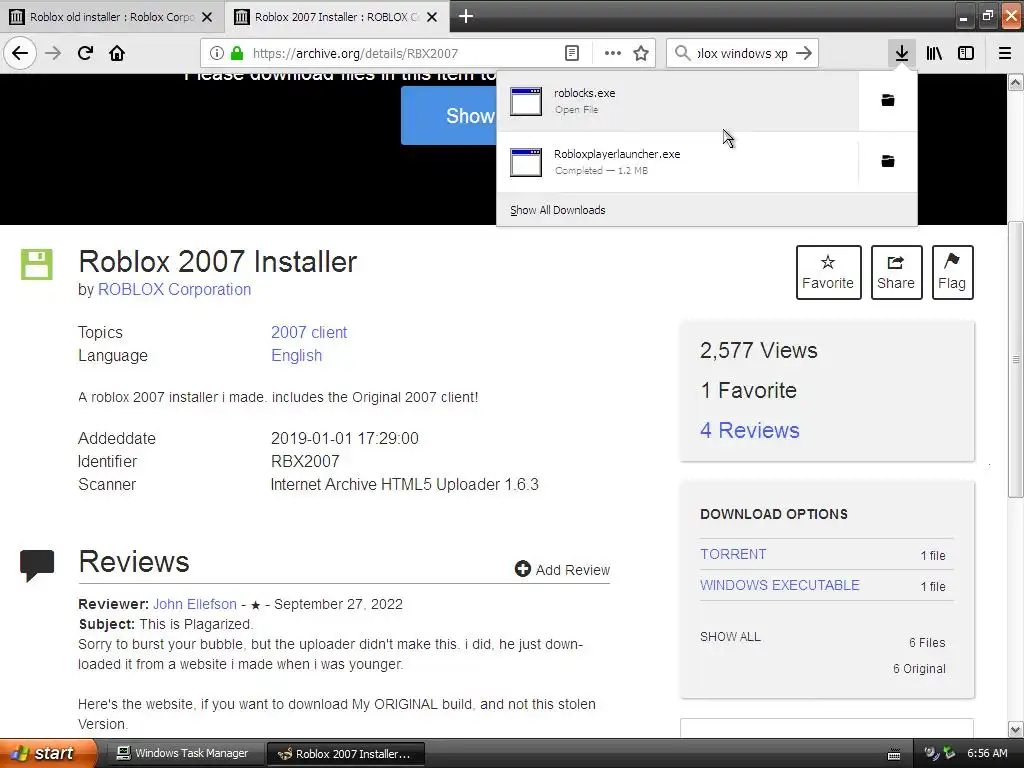
Task: Open ROBLOX Corporation creator link
Action: 174,289
